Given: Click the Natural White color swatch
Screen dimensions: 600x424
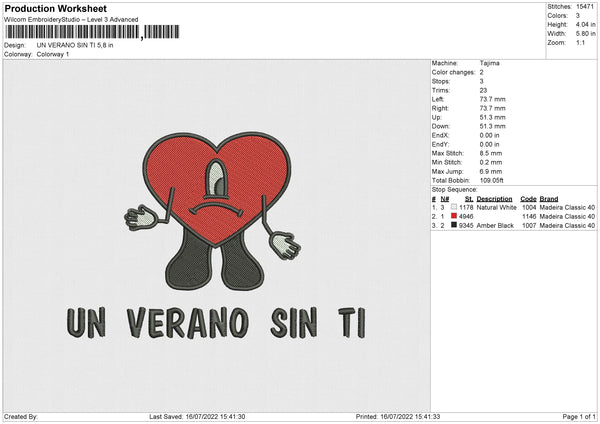Looking at the screenshot, I should point(454,207).
